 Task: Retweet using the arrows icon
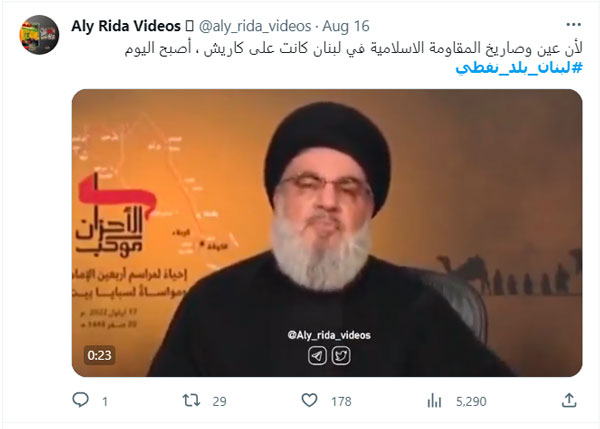coord(191,400)
